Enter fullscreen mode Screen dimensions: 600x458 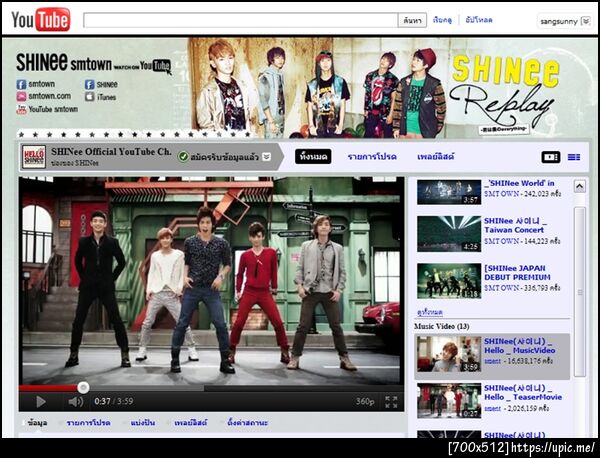click(391, 402)
